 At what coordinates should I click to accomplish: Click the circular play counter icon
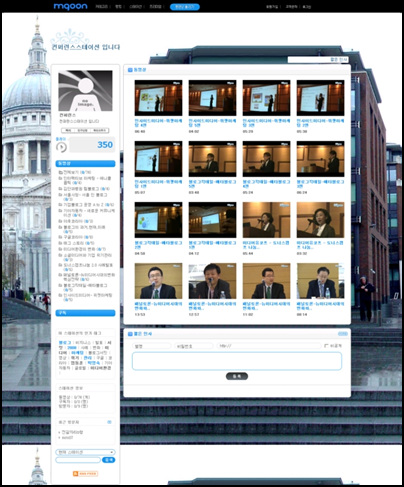[61, 147]
